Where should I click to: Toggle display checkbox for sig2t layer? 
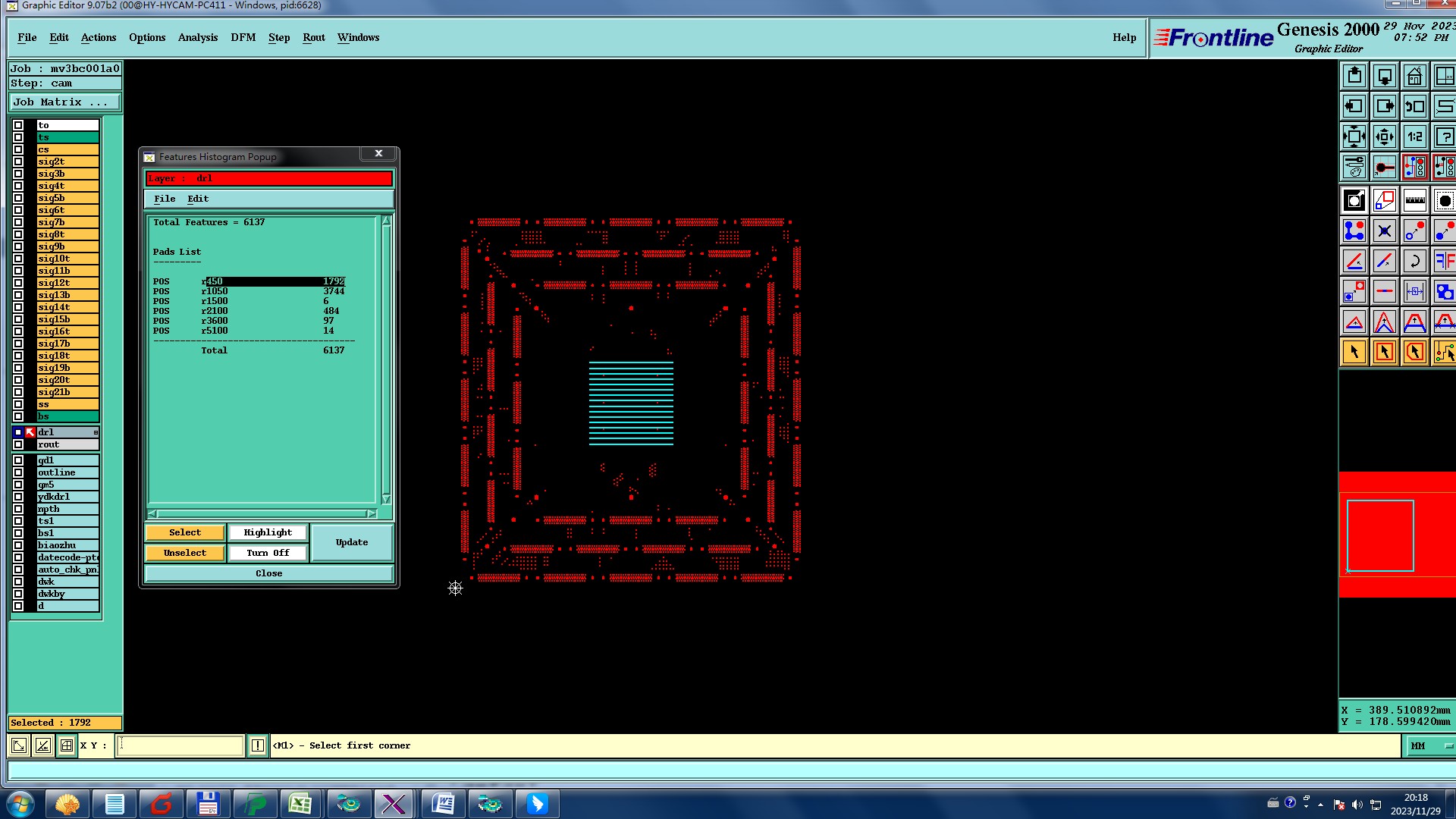(x=18, y=162)
